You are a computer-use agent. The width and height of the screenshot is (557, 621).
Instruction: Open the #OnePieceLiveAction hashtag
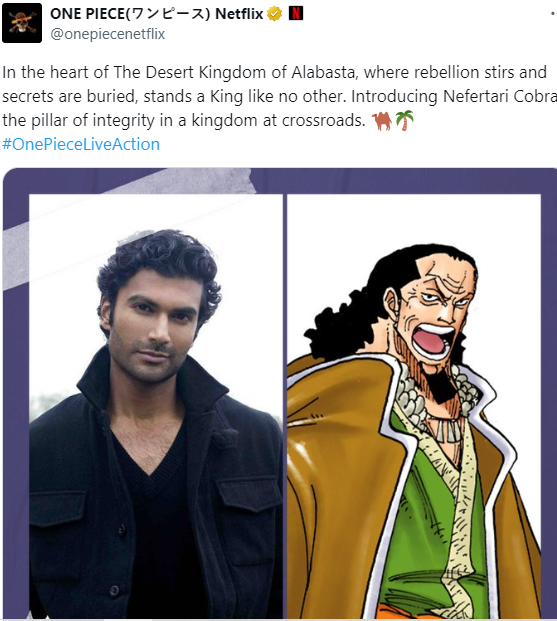81,144
